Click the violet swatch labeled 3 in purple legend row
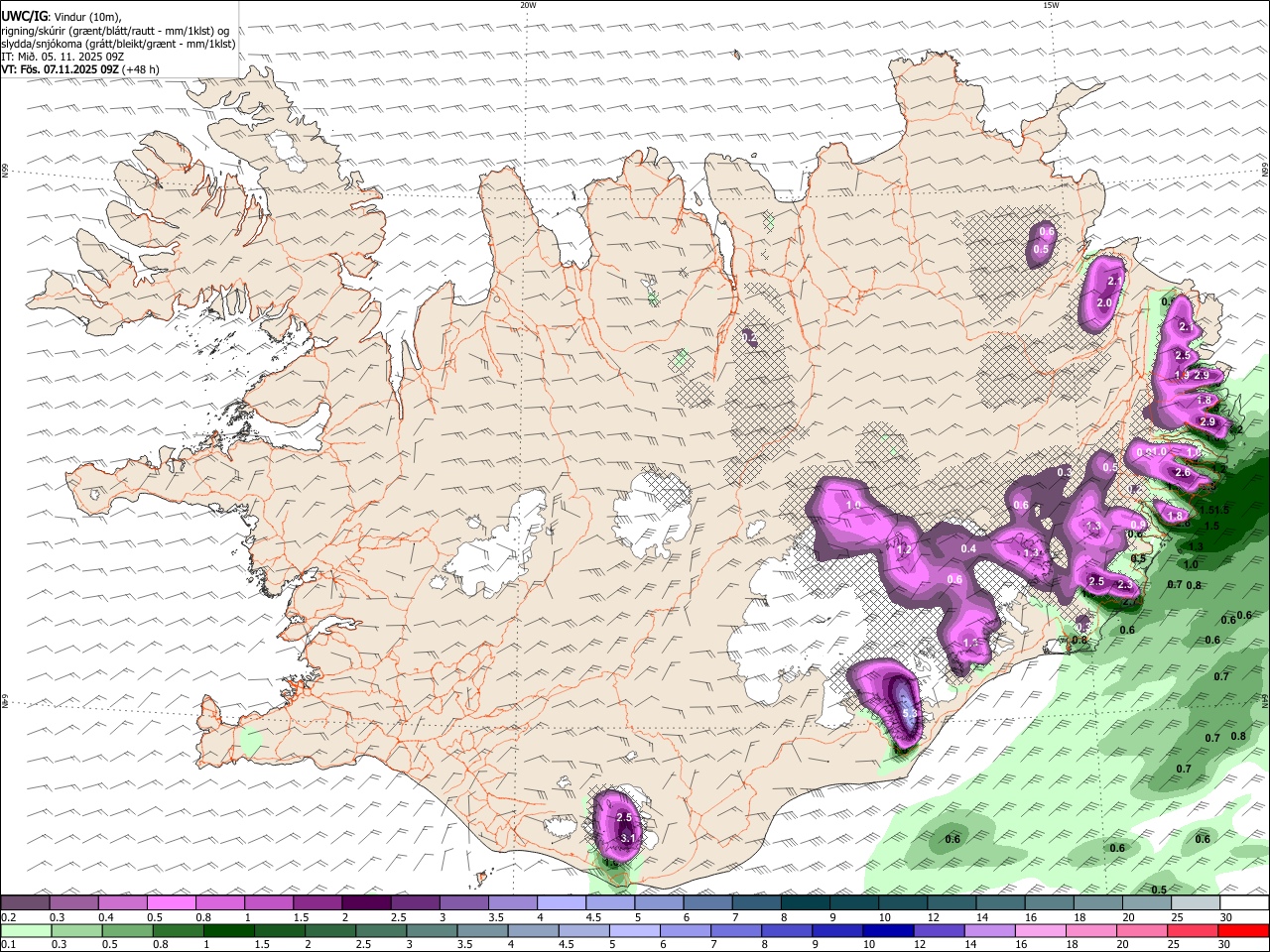The width and height of the screenshot is (1270, 952). pos(461,902)
